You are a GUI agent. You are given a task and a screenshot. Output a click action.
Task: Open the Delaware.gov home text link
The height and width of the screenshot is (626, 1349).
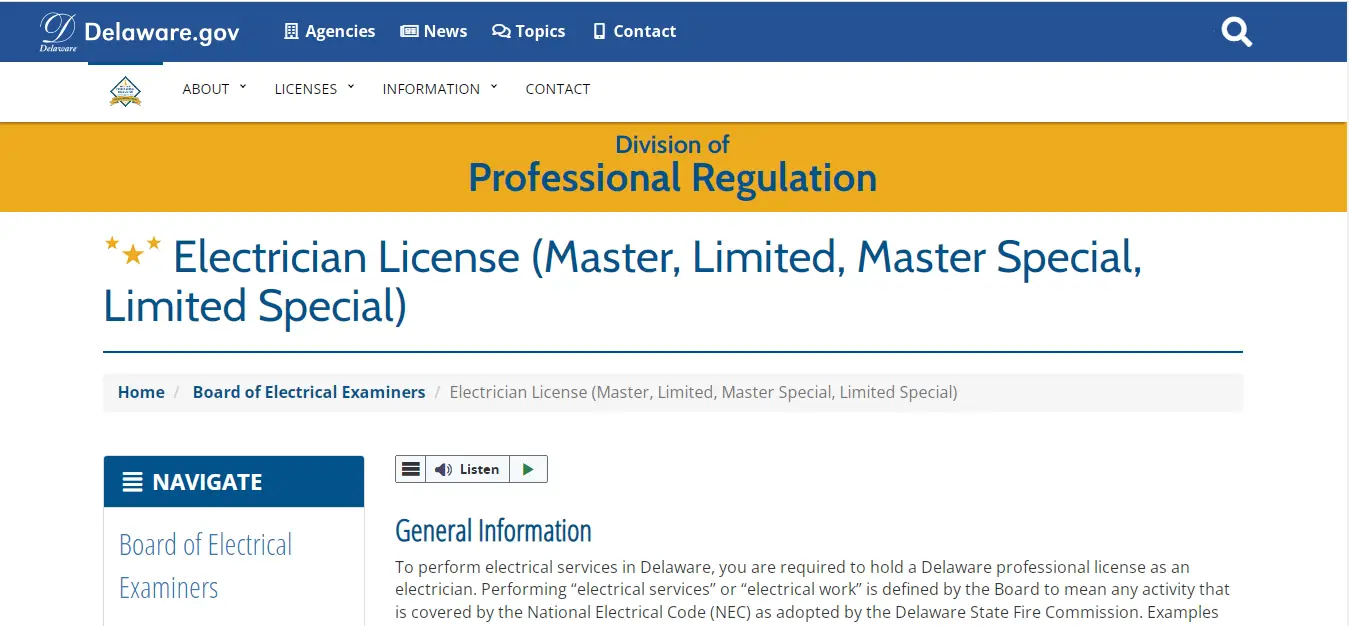point(162,32)
